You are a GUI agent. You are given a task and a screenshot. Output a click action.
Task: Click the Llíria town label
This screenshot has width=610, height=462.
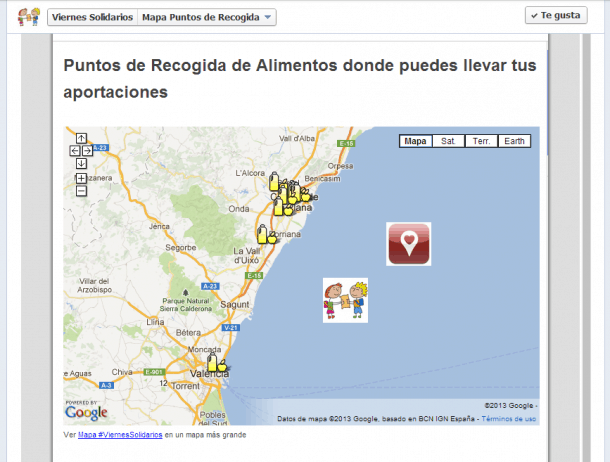click(155, 322)
